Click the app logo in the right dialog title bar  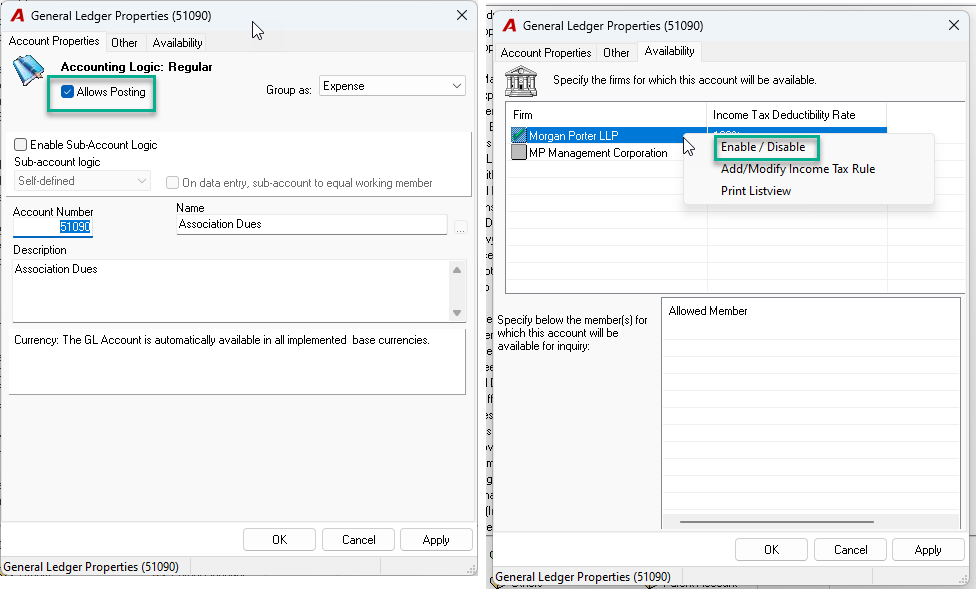coord(509,26)
